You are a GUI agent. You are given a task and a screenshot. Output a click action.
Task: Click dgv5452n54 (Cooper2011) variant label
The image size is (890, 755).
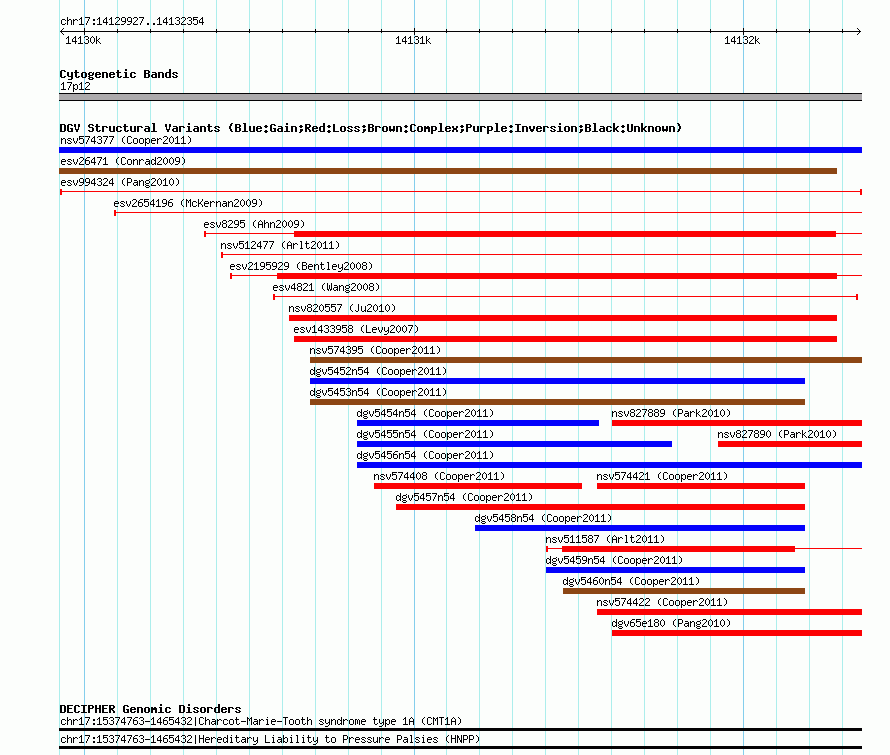(379, 371)
